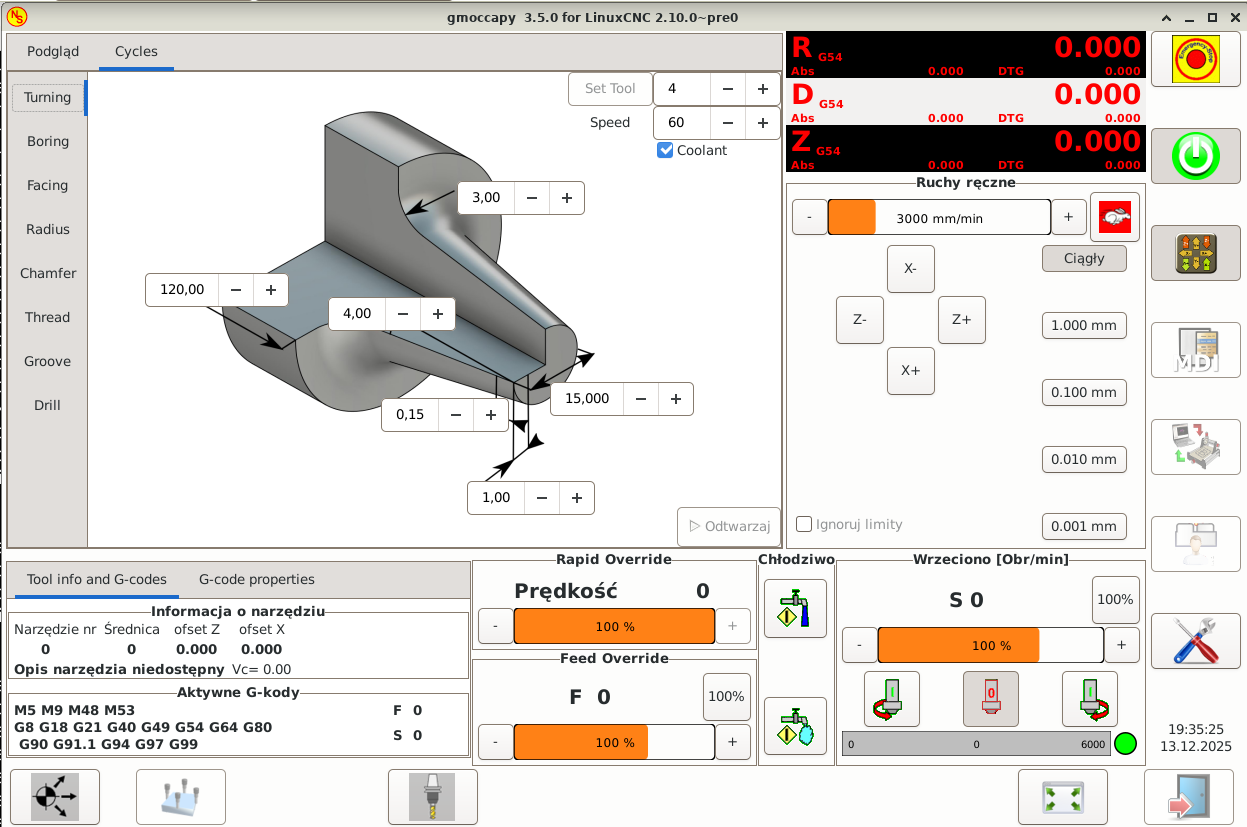Toggle the green machine power button
This screenshot has width=1247, height=827.
click(x=1195, y=155)
